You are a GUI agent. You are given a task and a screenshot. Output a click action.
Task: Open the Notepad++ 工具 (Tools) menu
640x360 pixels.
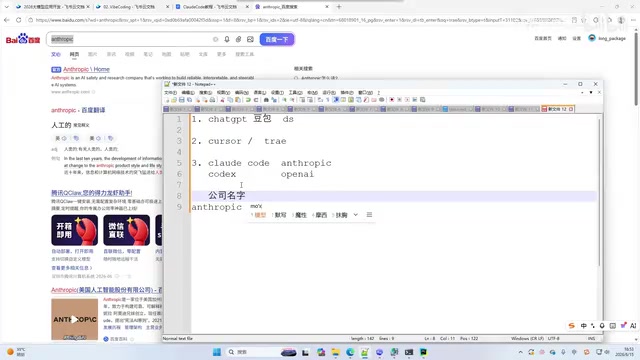(296, 93)
